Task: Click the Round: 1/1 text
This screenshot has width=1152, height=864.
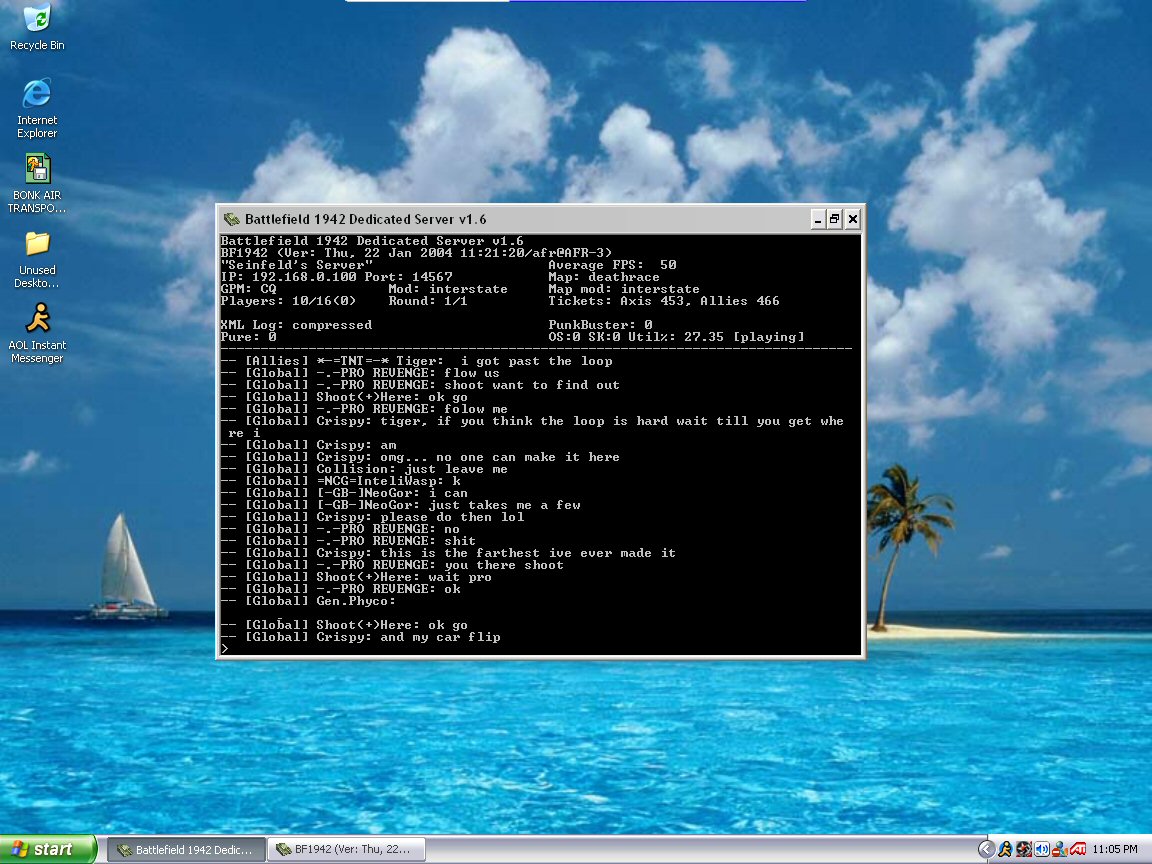Action: (x=428, y=301)
